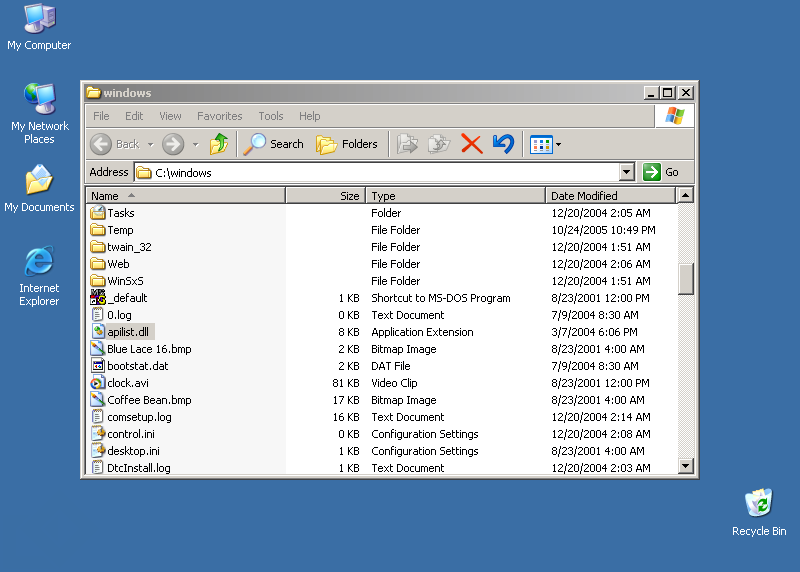
Task: Open the Favorites menu
Action: tap(219, 116)
